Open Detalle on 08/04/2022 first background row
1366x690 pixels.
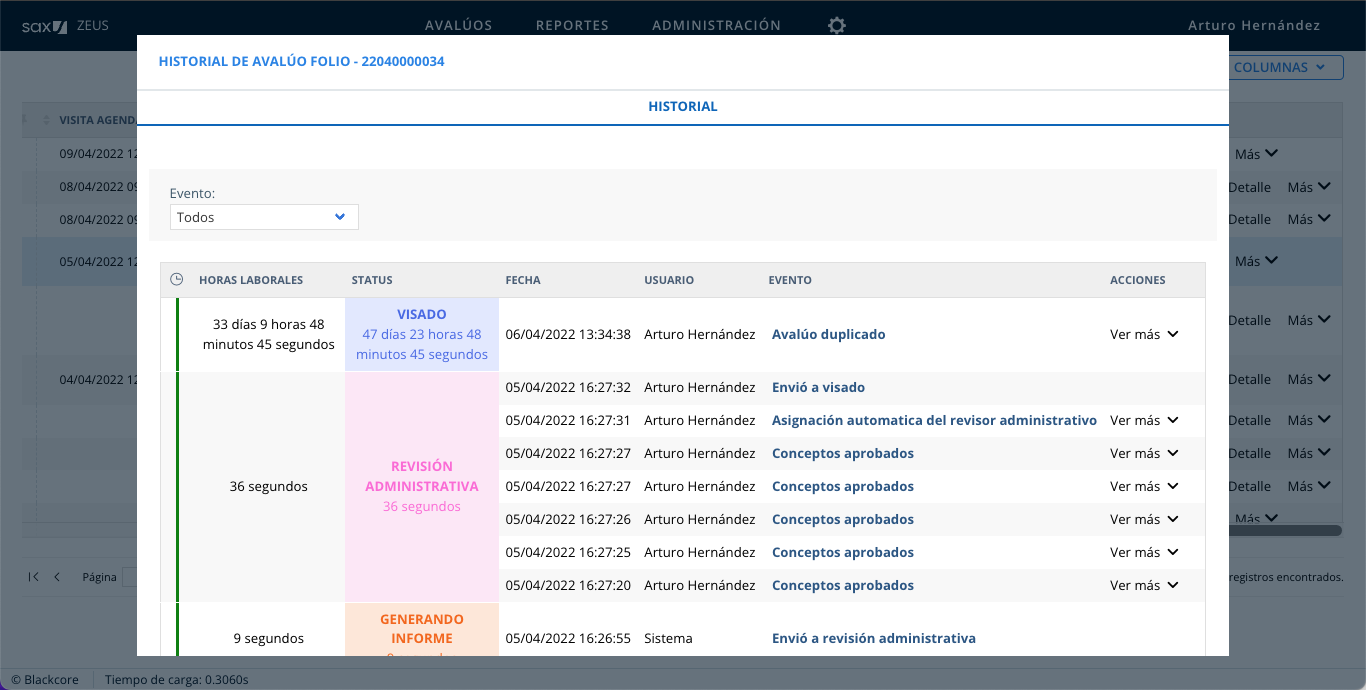(1250, 187)
